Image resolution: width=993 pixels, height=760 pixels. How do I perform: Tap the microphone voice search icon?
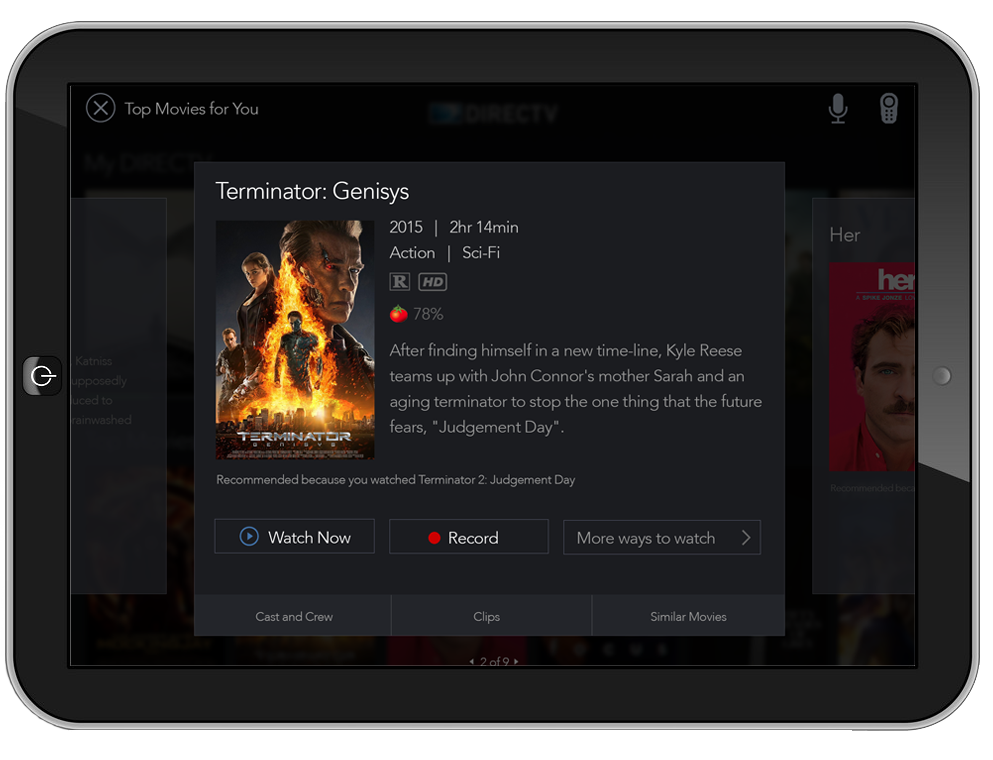[838, 108]
